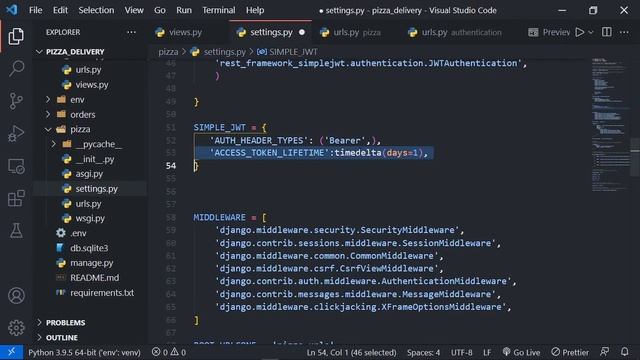
Task: Open asgi.py in explorer
Action: point(89,174)
